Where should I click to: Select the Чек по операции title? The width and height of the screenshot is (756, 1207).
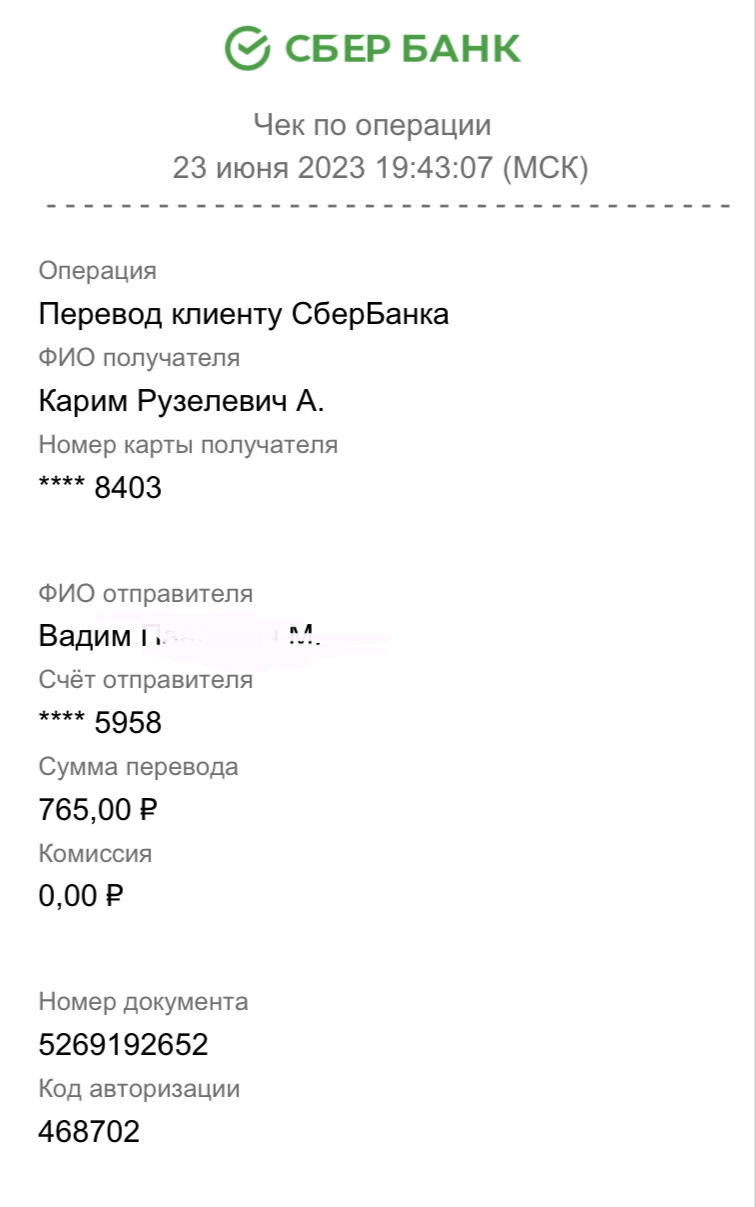click(372, 126)
